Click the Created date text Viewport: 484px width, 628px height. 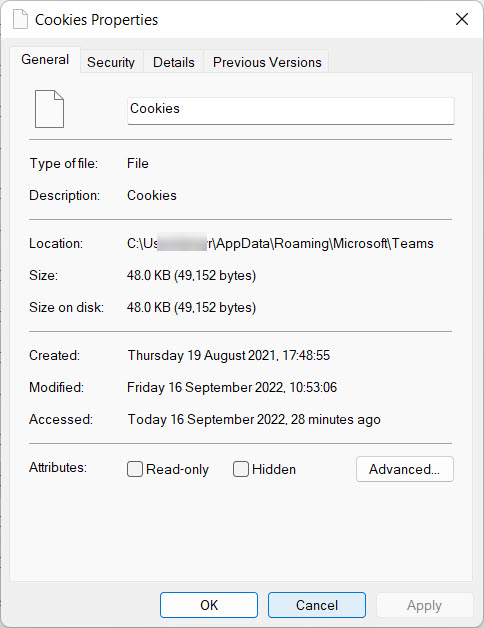point(228,355)
